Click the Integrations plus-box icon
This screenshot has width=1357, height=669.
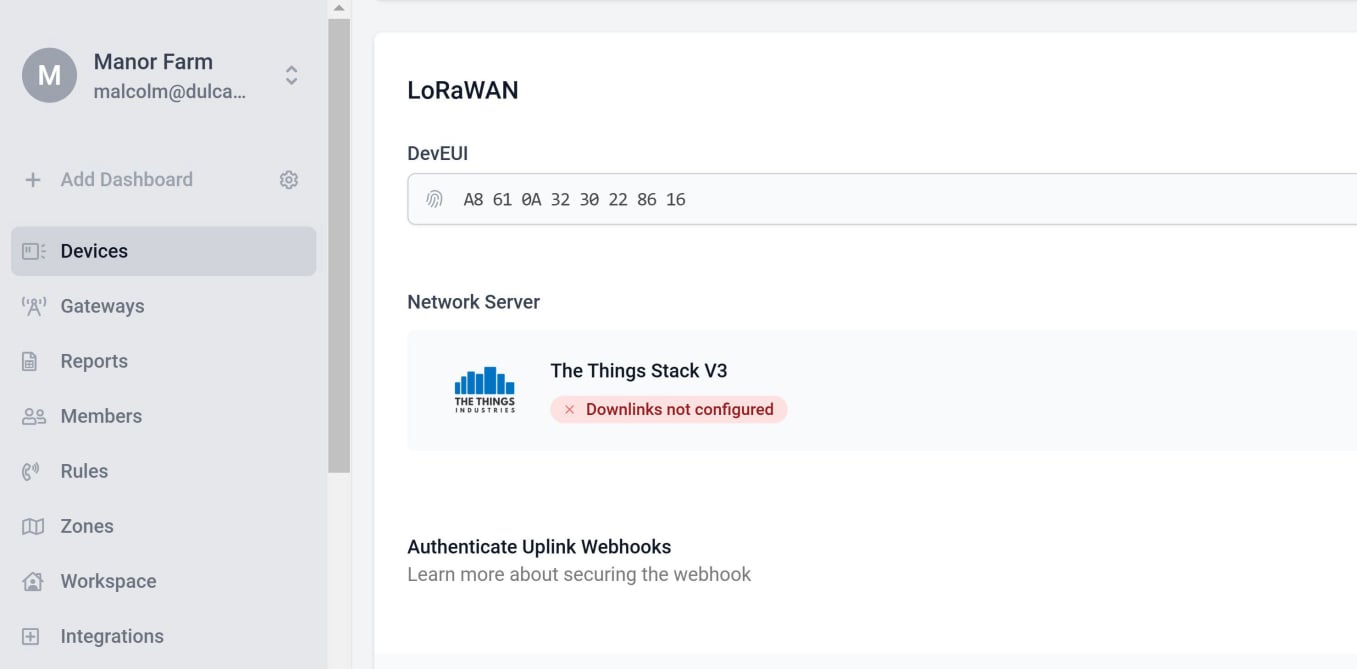coord(31,637)
